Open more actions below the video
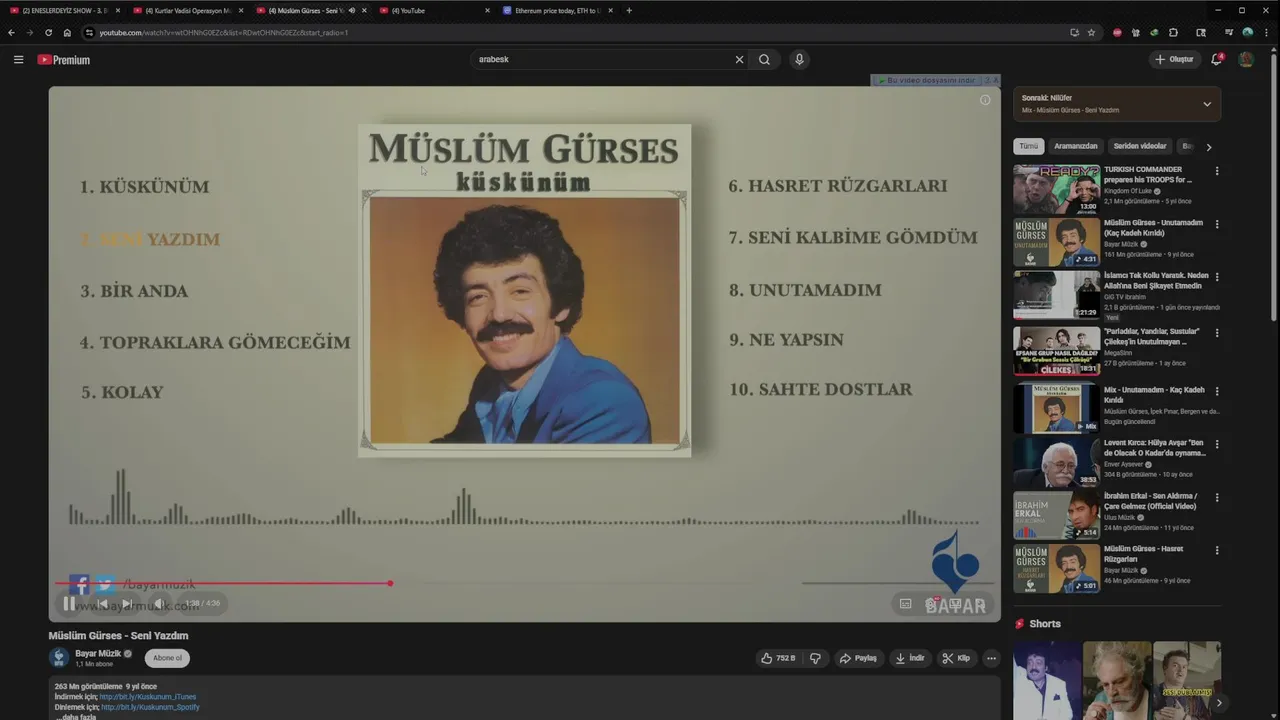 tap(991, 658)
